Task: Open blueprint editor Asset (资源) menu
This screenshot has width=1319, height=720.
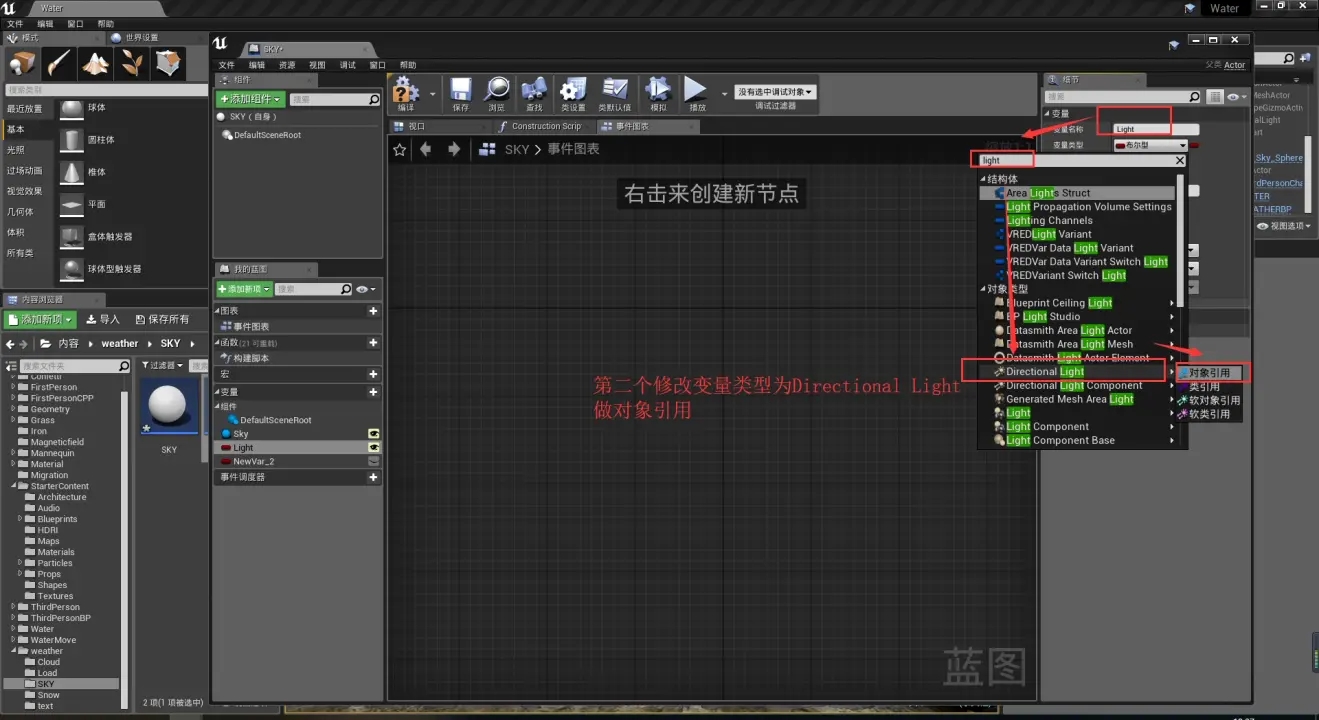Action: tap(287, 65)
